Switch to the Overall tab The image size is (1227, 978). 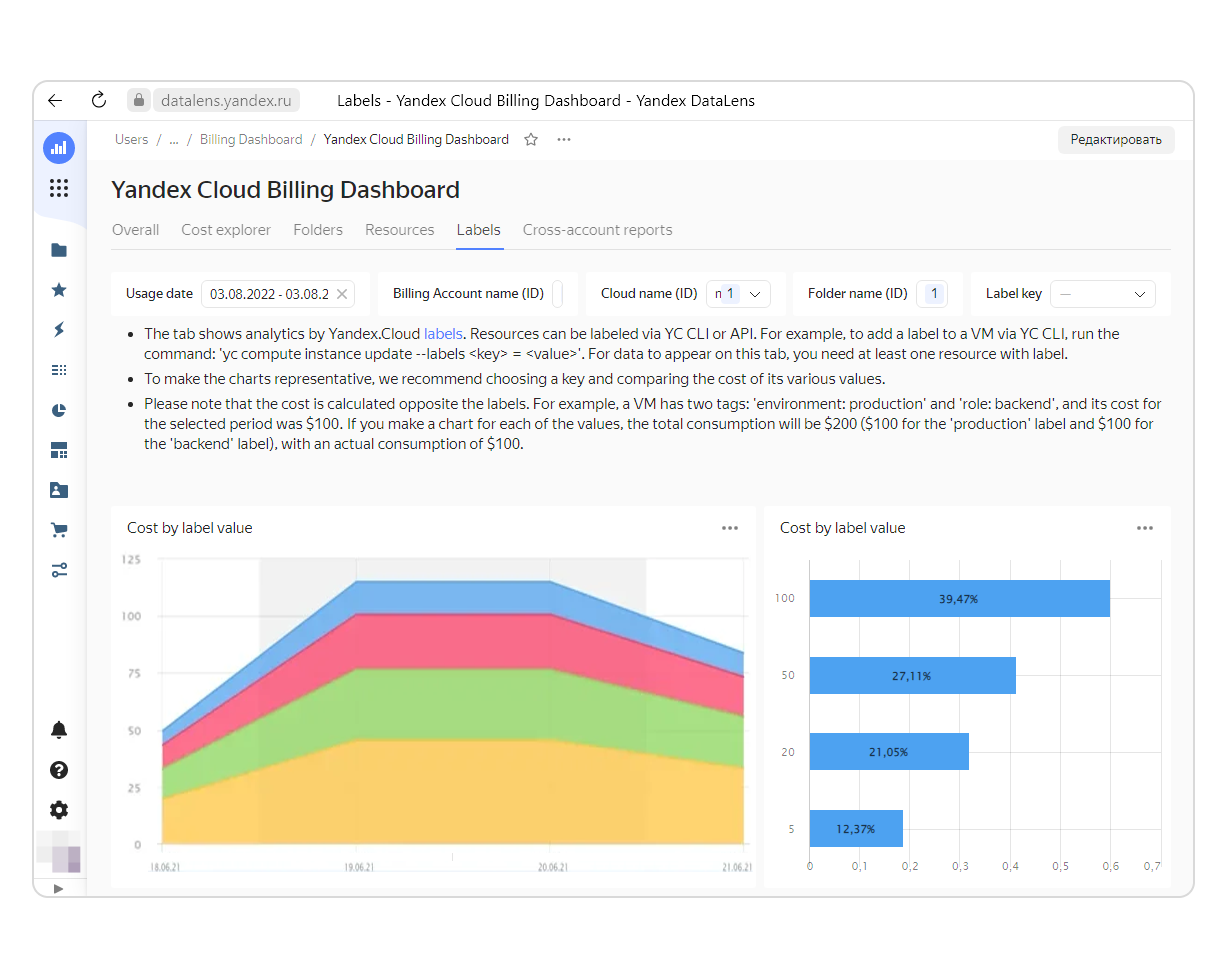click(x=136, y=230)
